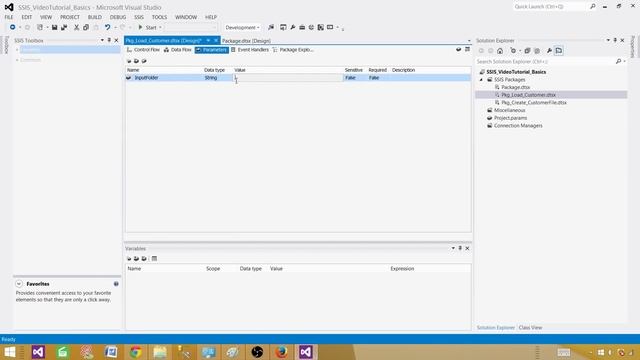Viewport: 640px width, 360px height.
Task: Click the Cut scissors icon
Action: click(76, 27)
